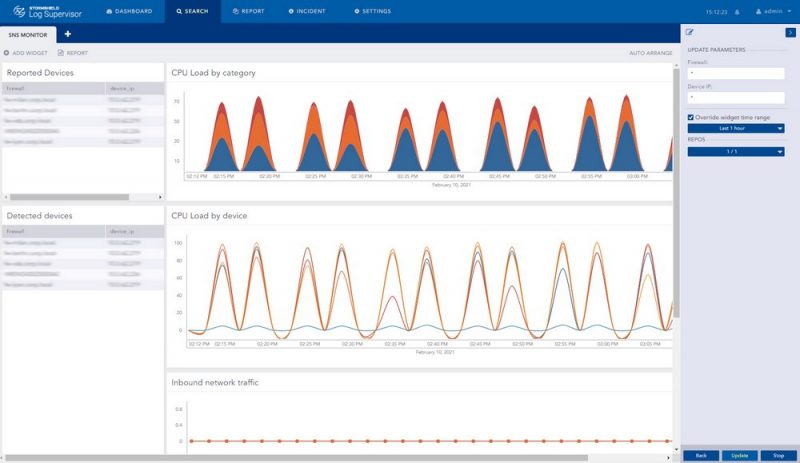800x463 pixels.
Task: Click the Device IP input field
Action: click(x=735, y=98)
